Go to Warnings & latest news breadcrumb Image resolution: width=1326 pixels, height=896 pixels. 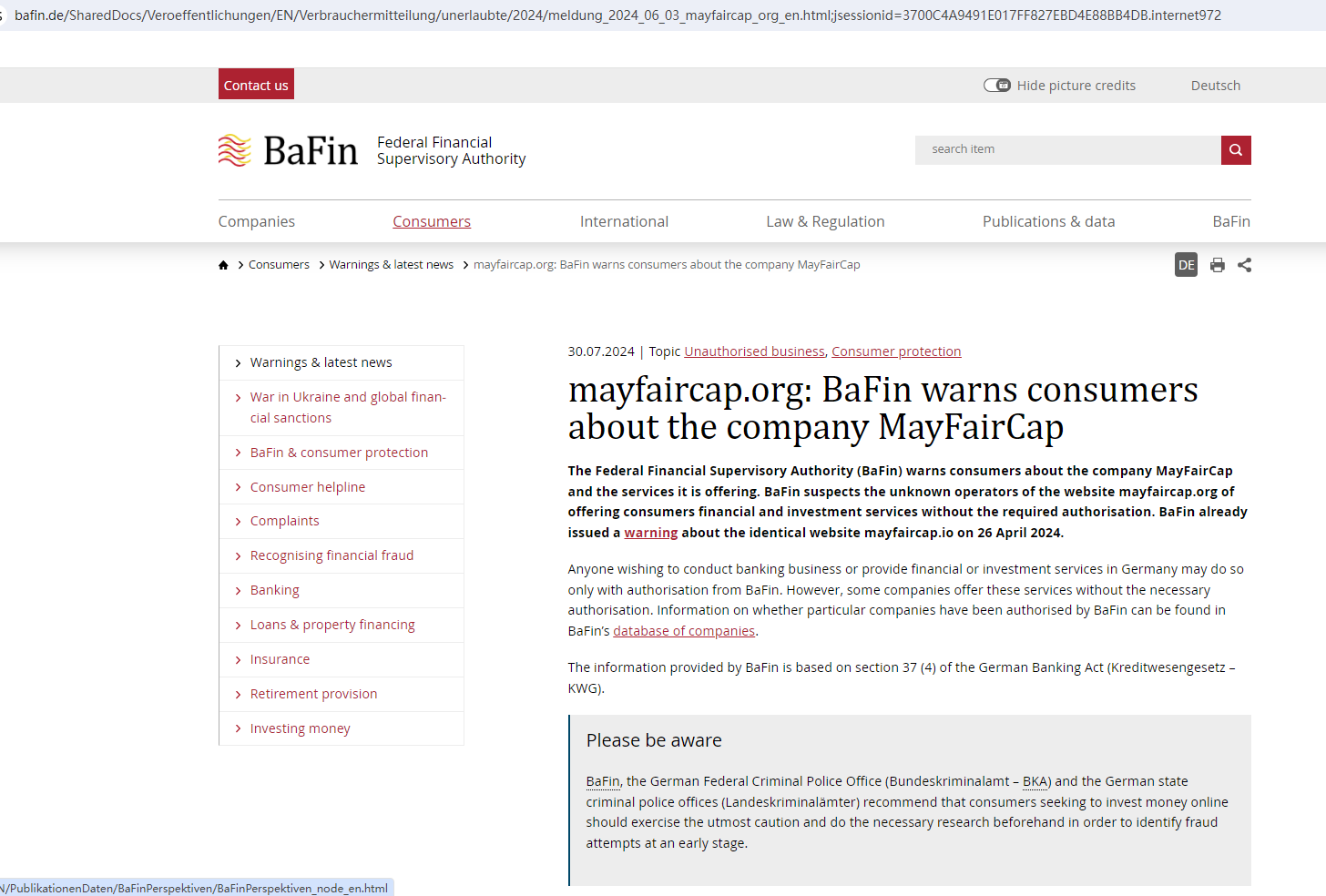point(391,265)
